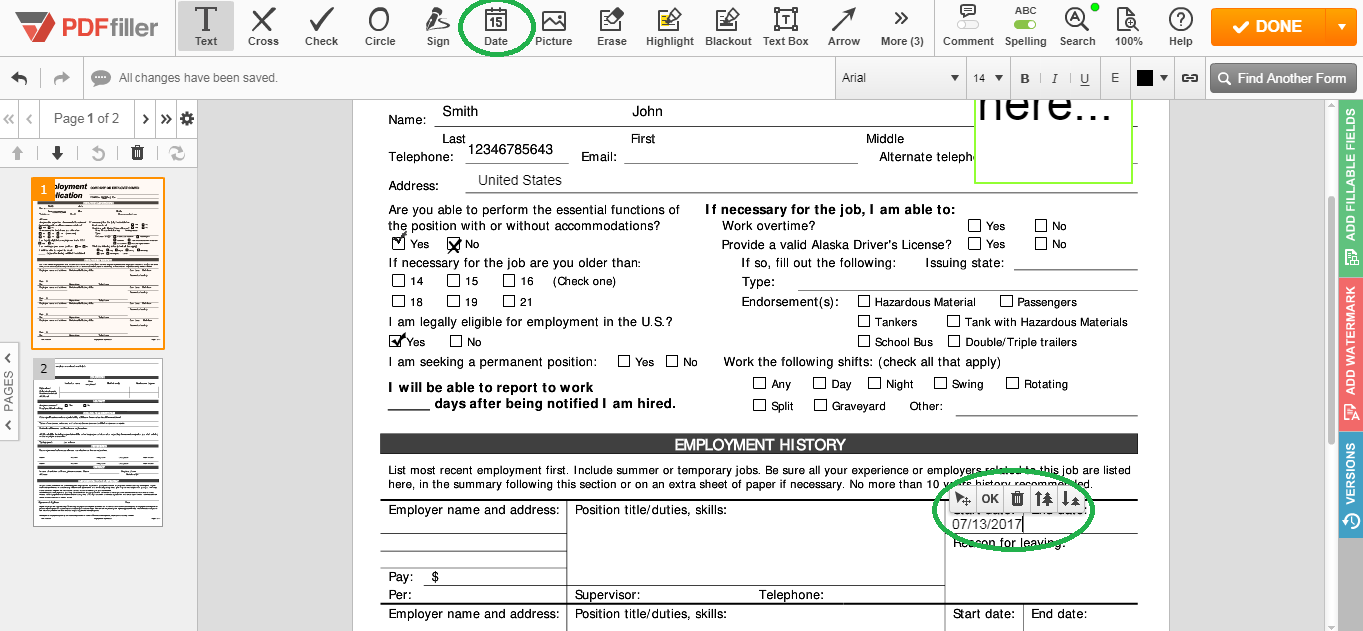Image resolution: width=1363 pixels, height=631 pixels.
Task: Move the page down
Action: 57,152
